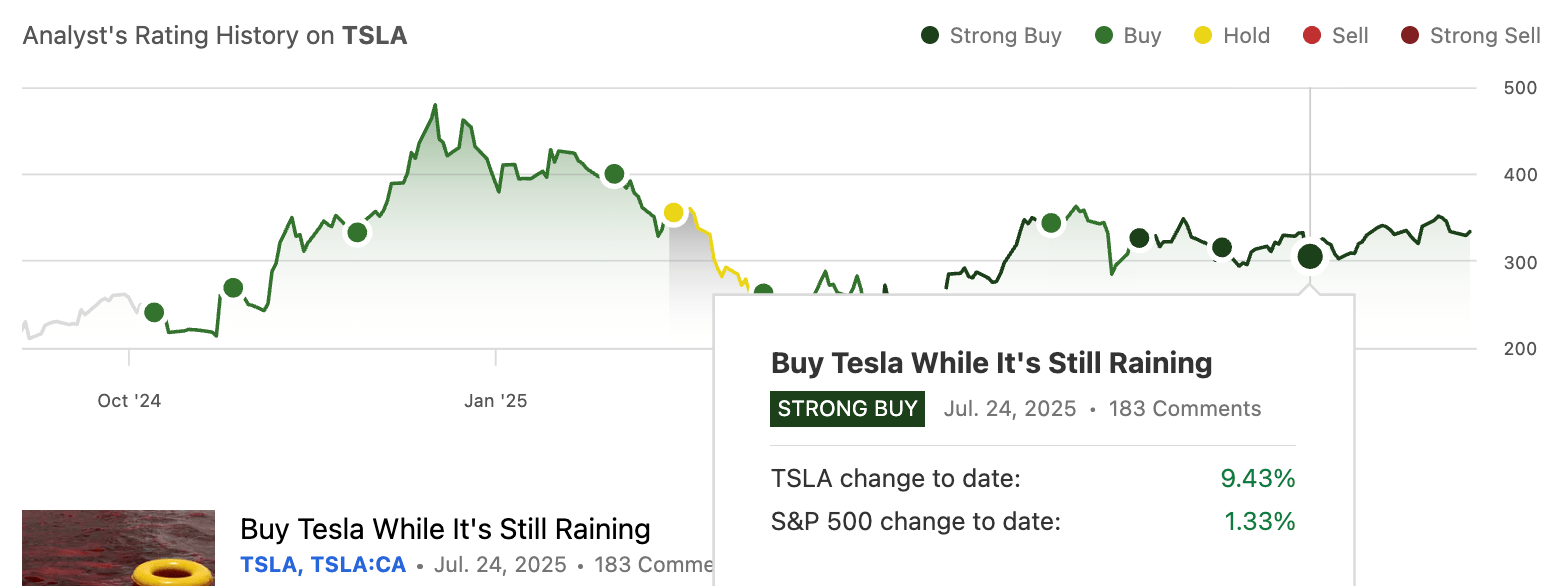The image size is (1568, 586).
Task: Click the article thumbnail image
Action: click(118, 548)
